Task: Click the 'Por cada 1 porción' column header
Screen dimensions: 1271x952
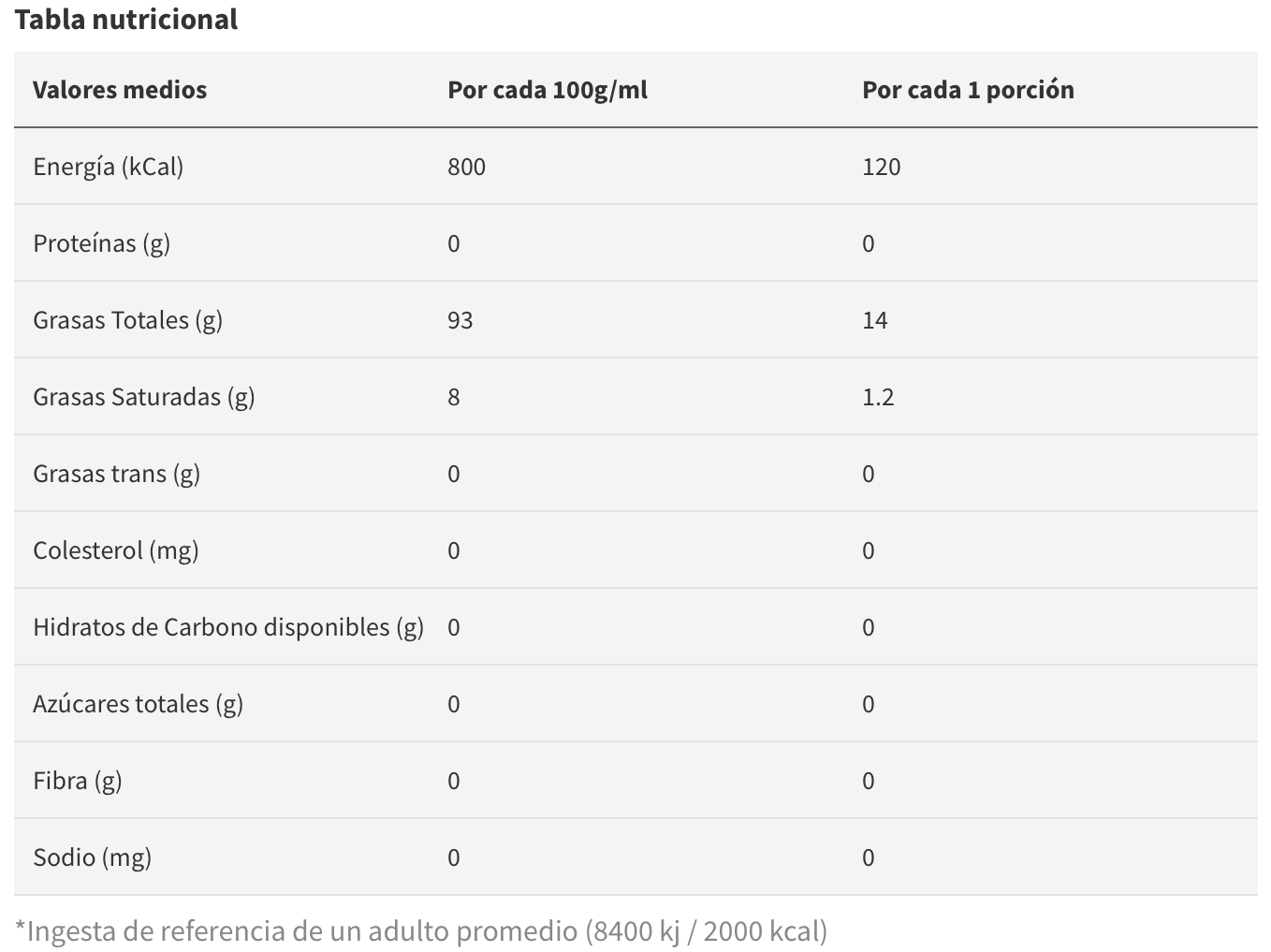Action: [x=968, y=90]
